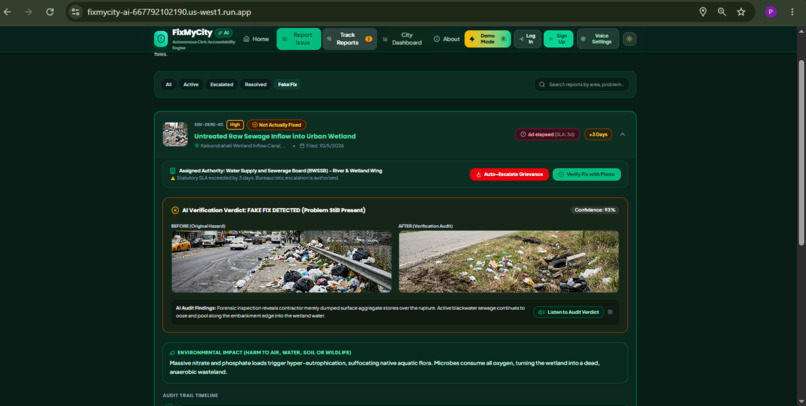Focus the search reports field
Image resolution: width=806 pixels, height=406 pixels.
(x=581, y=84)
